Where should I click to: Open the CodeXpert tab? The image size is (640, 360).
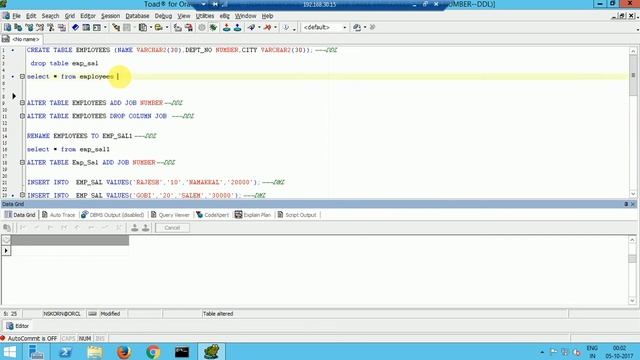click(213, 215)
